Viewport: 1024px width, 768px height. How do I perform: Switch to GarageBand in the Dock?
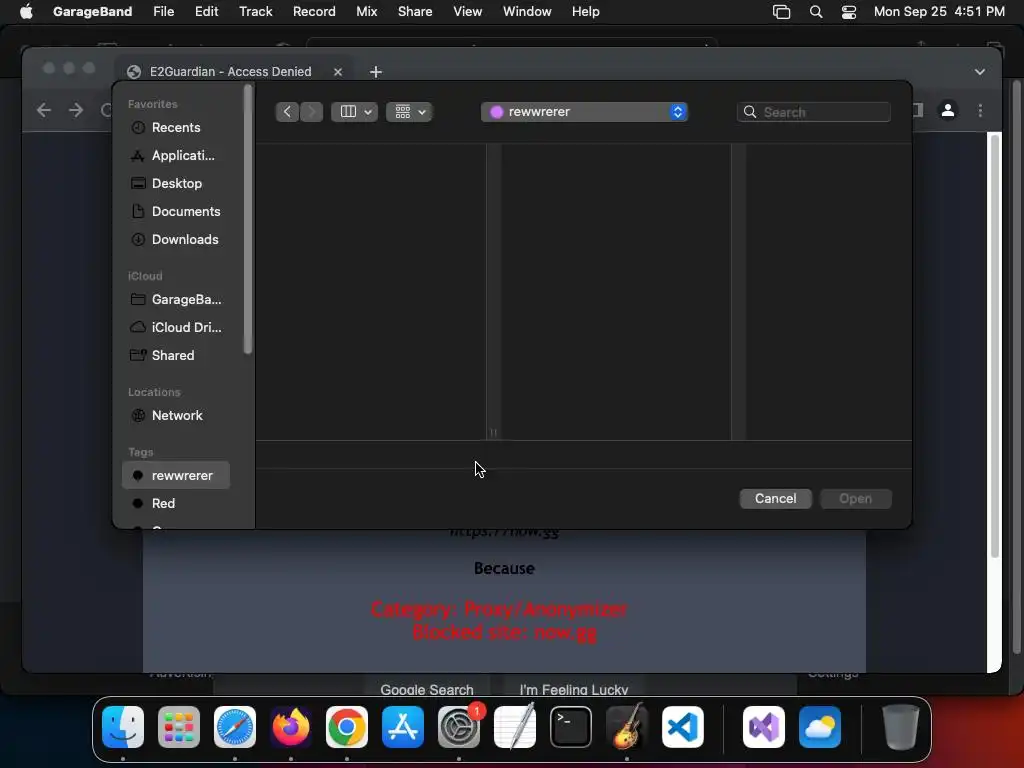(627, 727)
